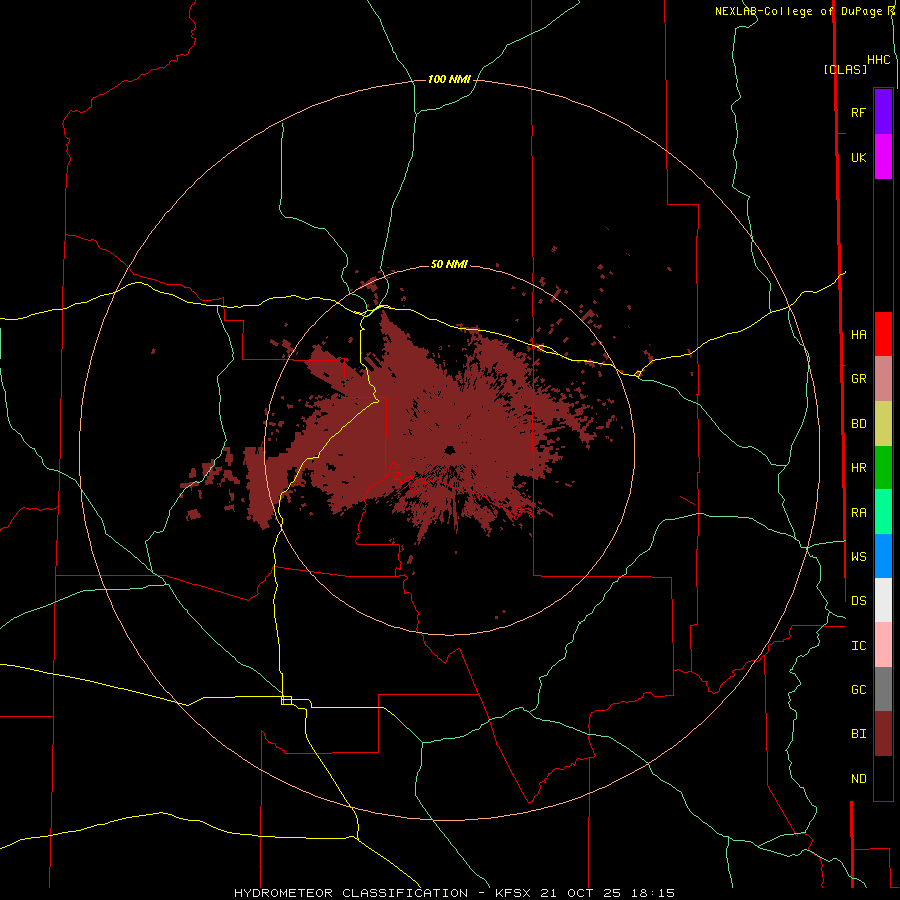Image resolution: width=900 pixels, height=900 pixels.
Task: Click the gray GC legend swatch
Action: pyautogui.click(x=883, y=689)
